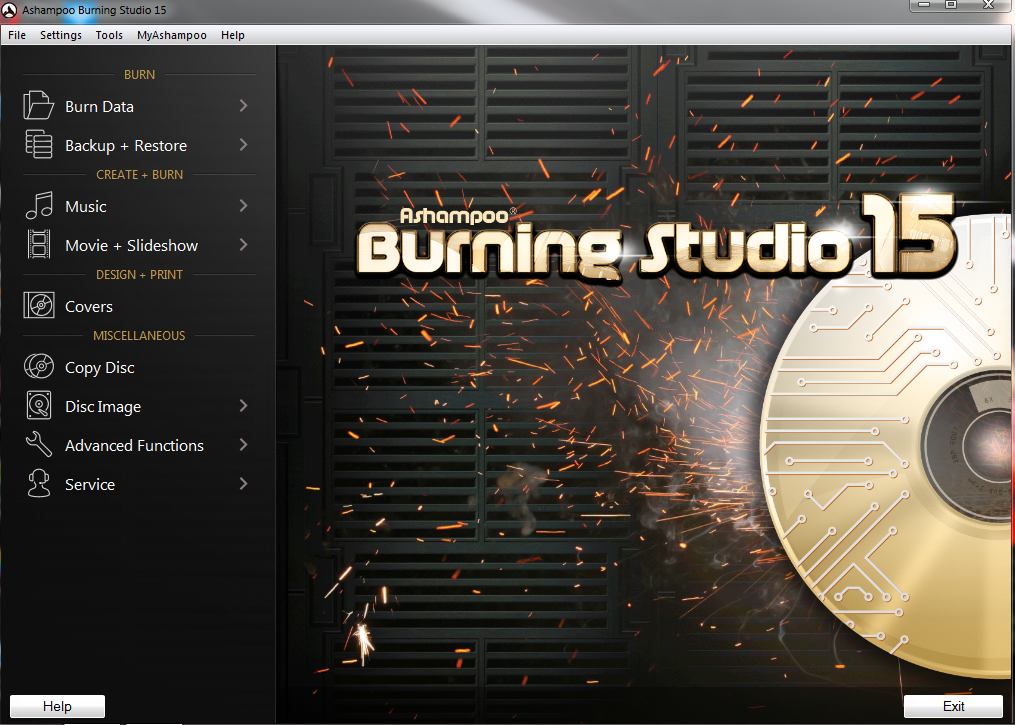
Task: Select the Disc Image label
Action: click(x=103, y=407)
